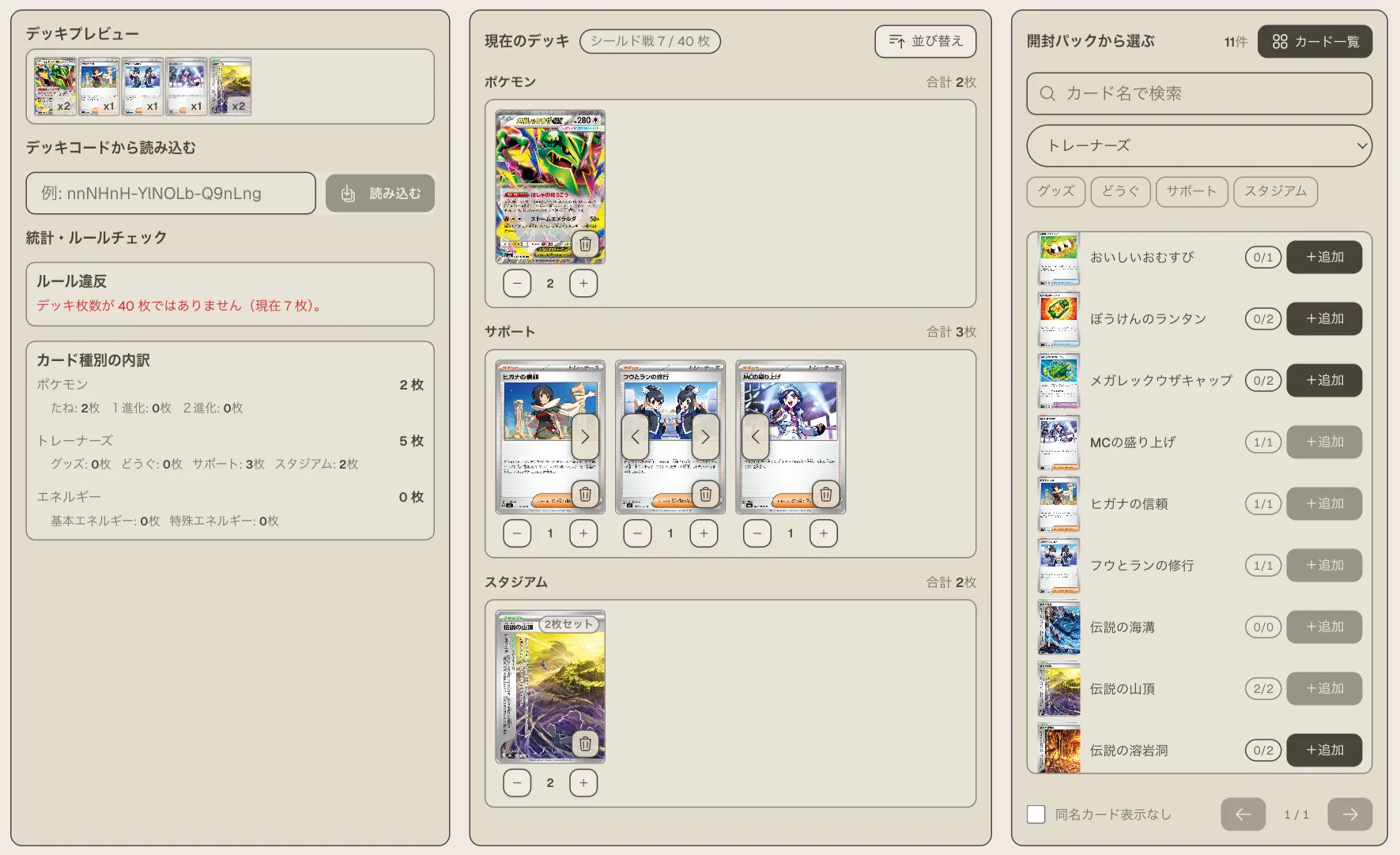Filter by グッズ tab
The width and height of the screenshot is (1400, 855).
click(1056, 191)
